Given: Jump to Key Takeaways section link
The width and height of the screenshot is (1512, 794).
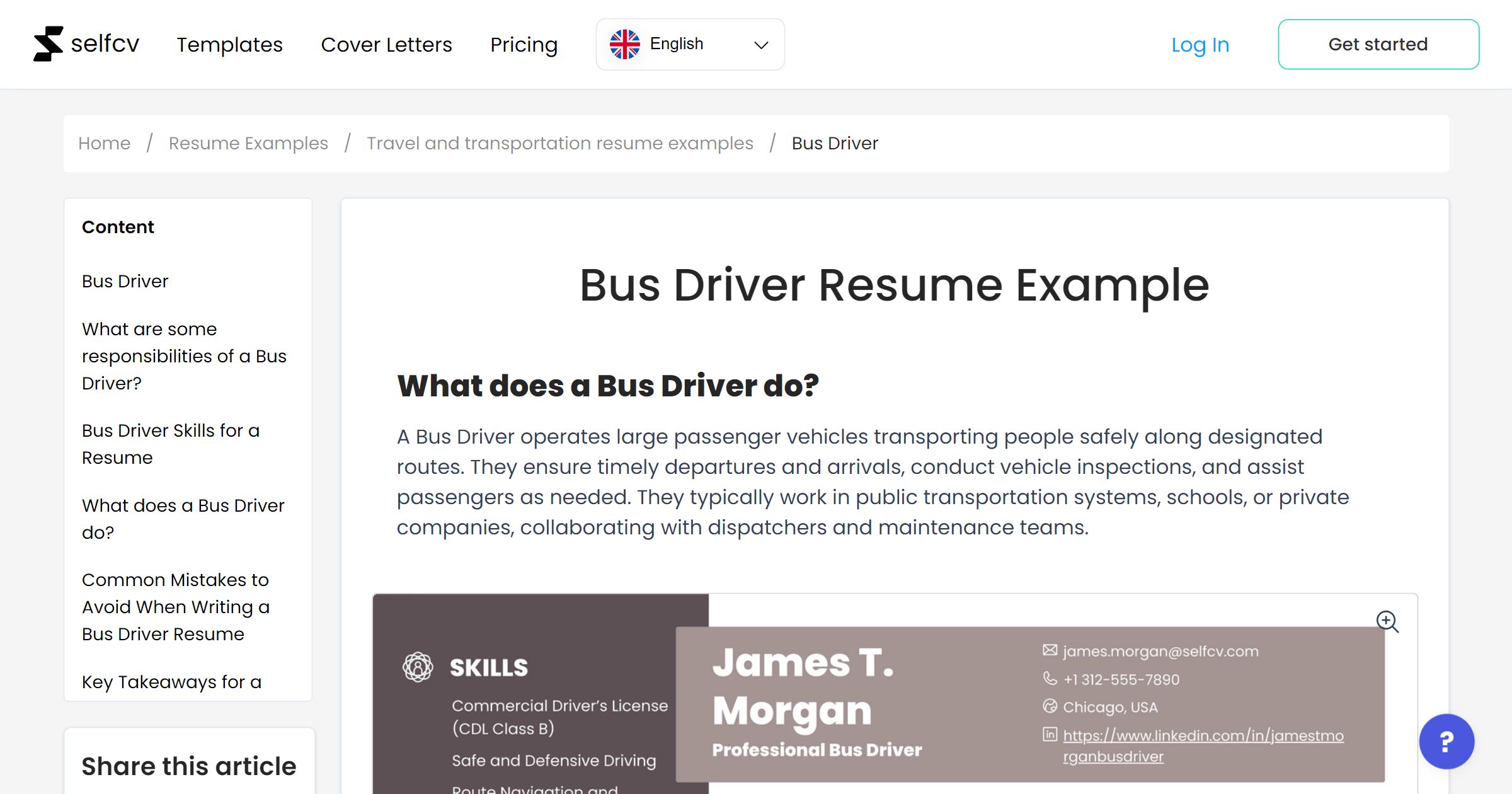Looking at the screenshot, I should point(171,682).
